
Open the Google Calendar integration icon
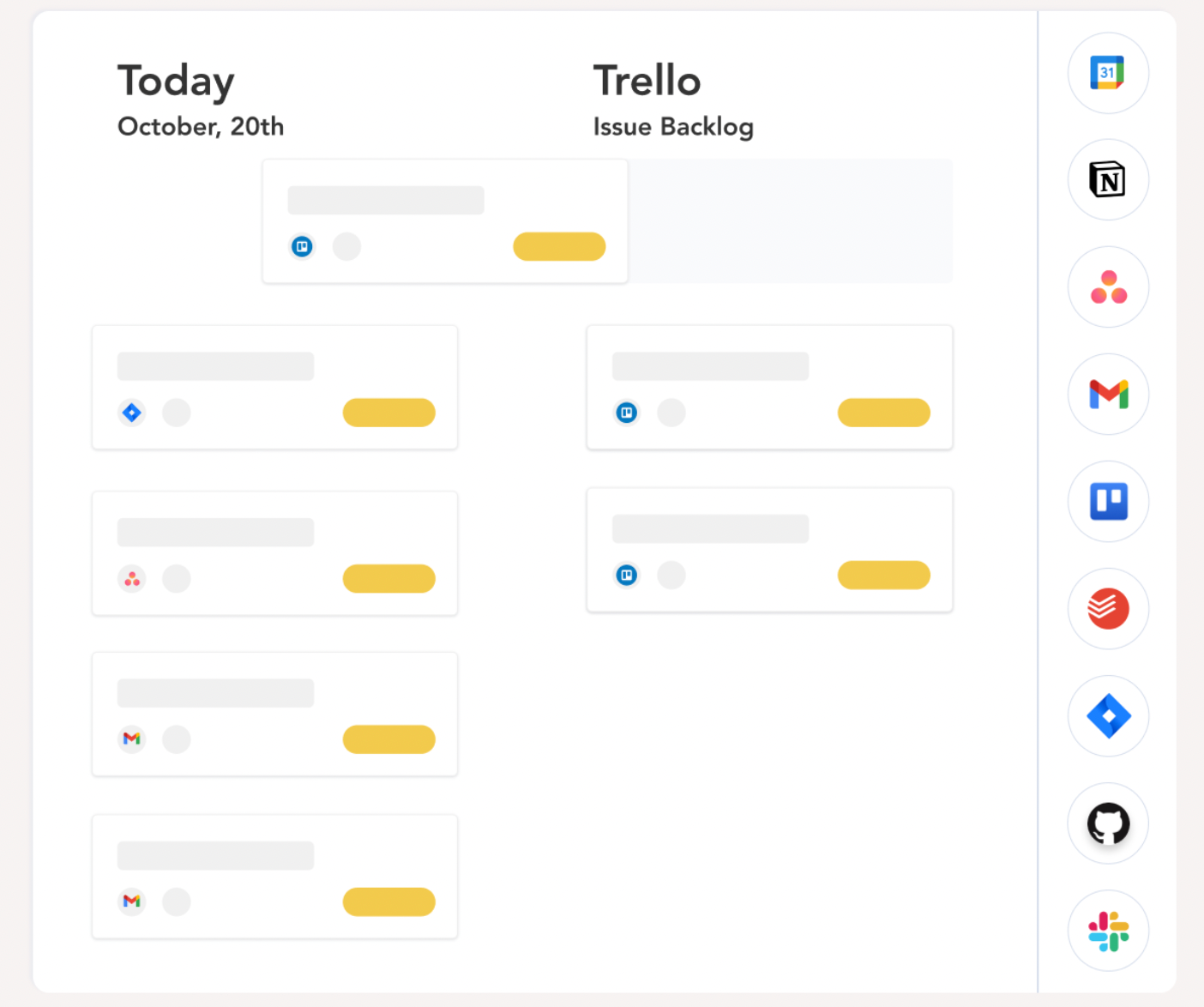pyautogui.click(x=1108, y=73)
